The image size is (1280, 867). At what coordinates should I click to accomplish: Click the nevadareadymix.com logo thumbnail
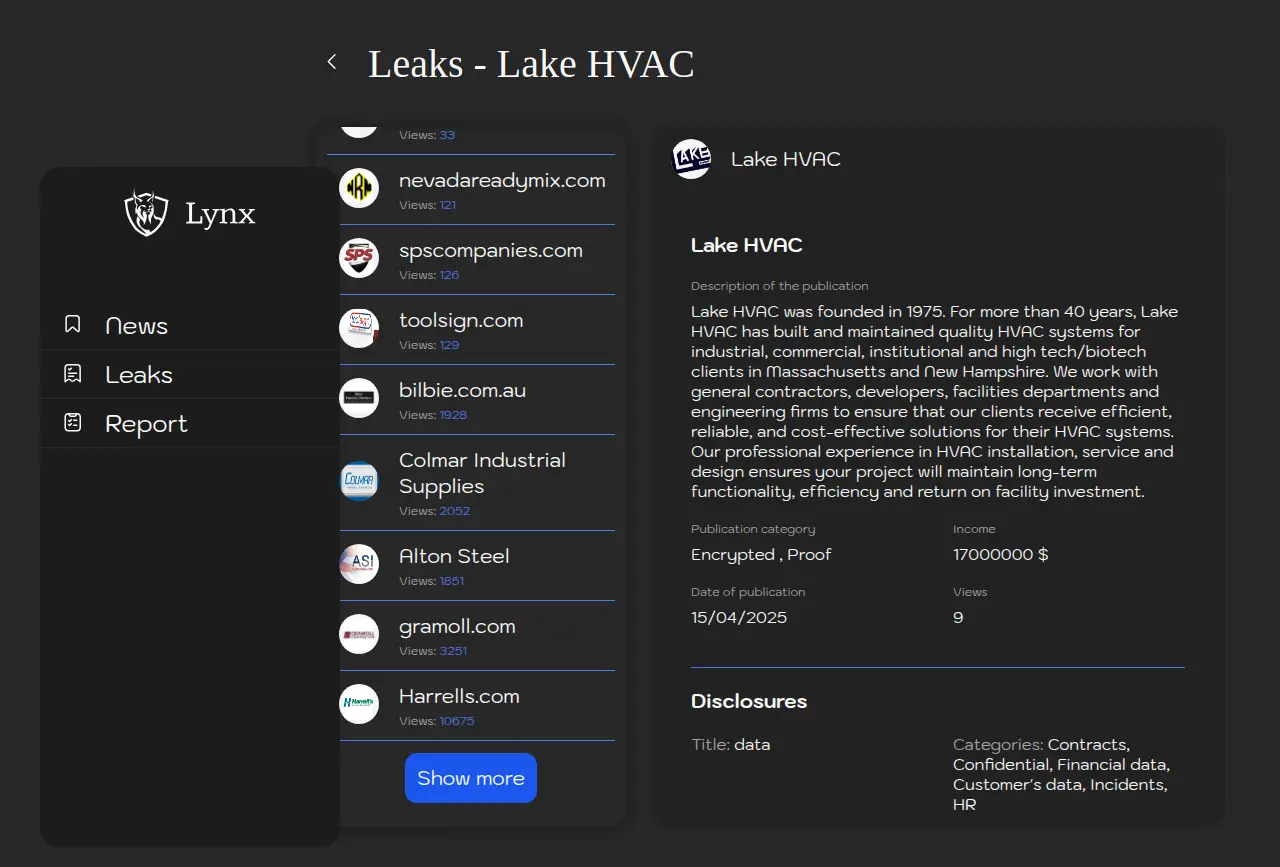(359, 188)
